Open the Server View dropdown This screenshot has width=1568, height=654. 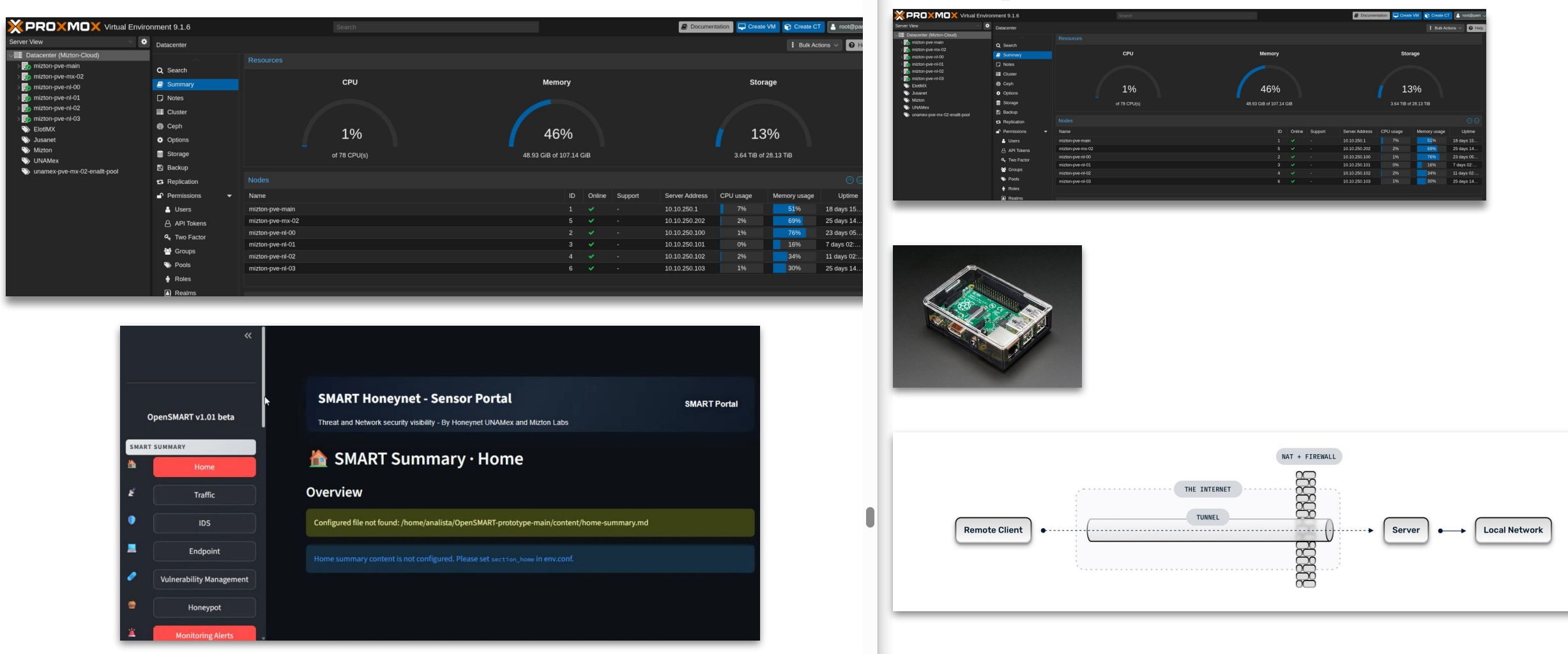point(70,42)
